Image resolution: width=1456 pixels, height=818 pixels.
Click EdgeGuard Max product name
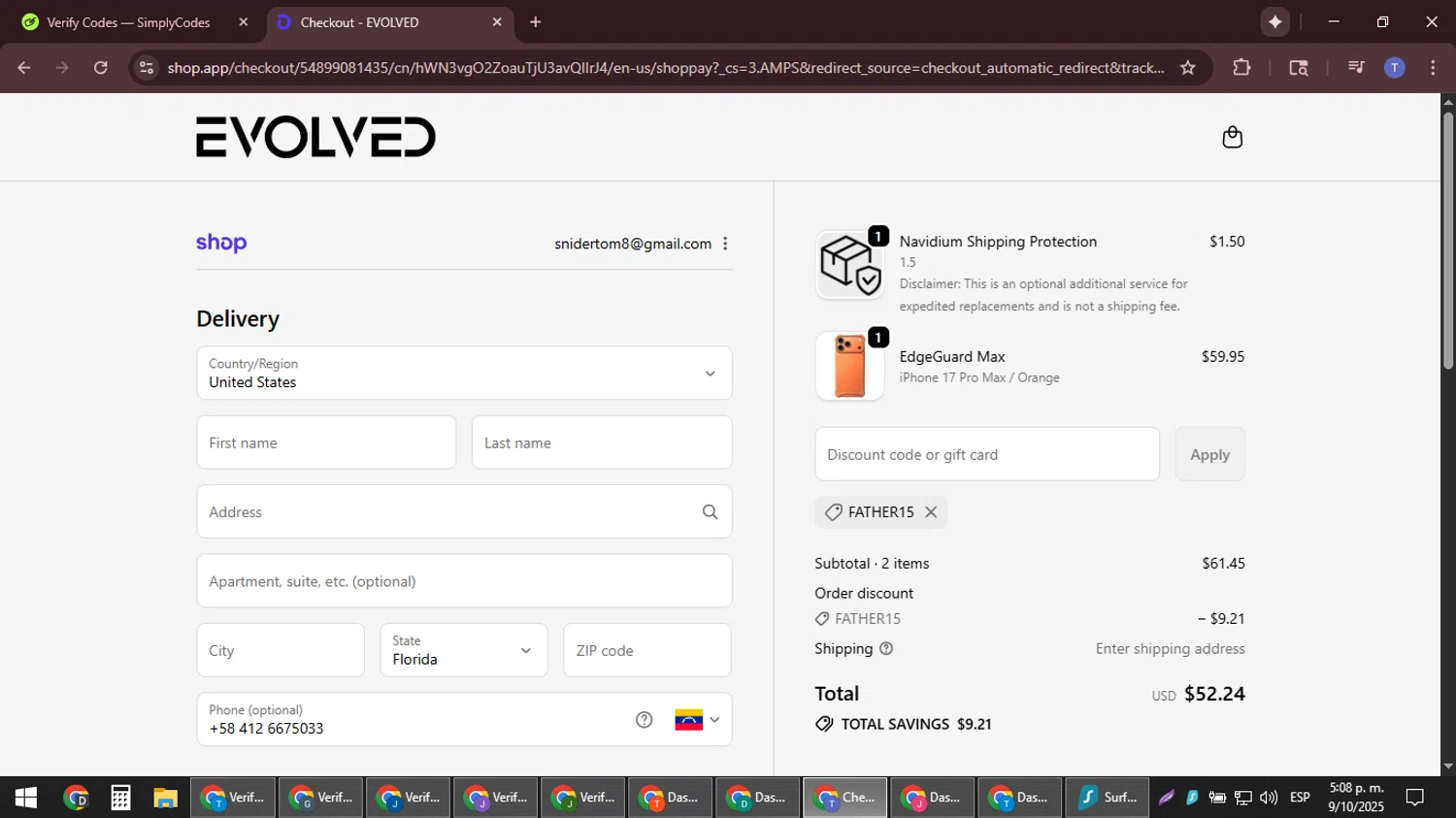[952, 356]
